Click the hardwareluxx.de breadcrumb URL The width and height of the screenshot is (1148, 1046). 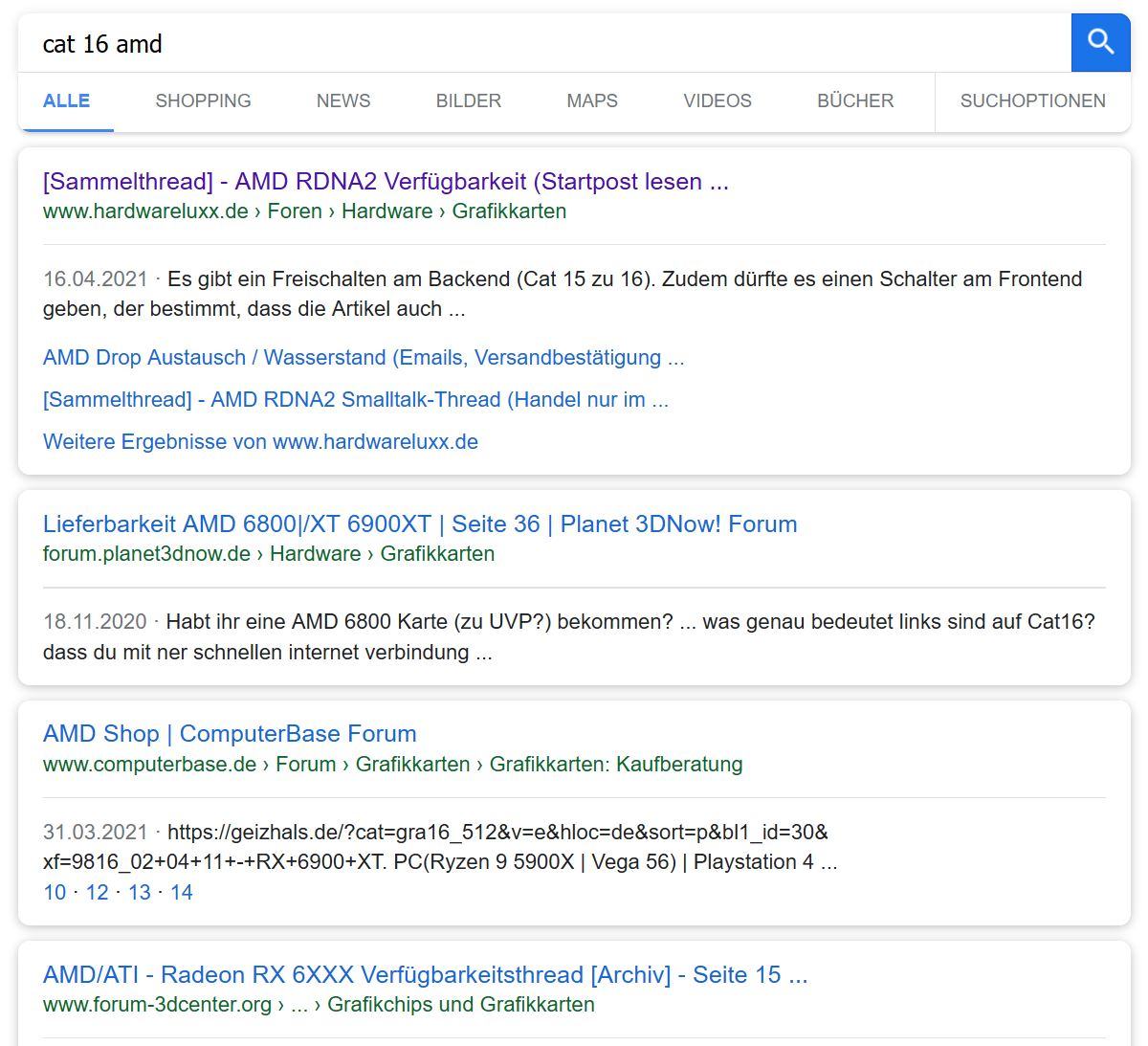(304, 211)
